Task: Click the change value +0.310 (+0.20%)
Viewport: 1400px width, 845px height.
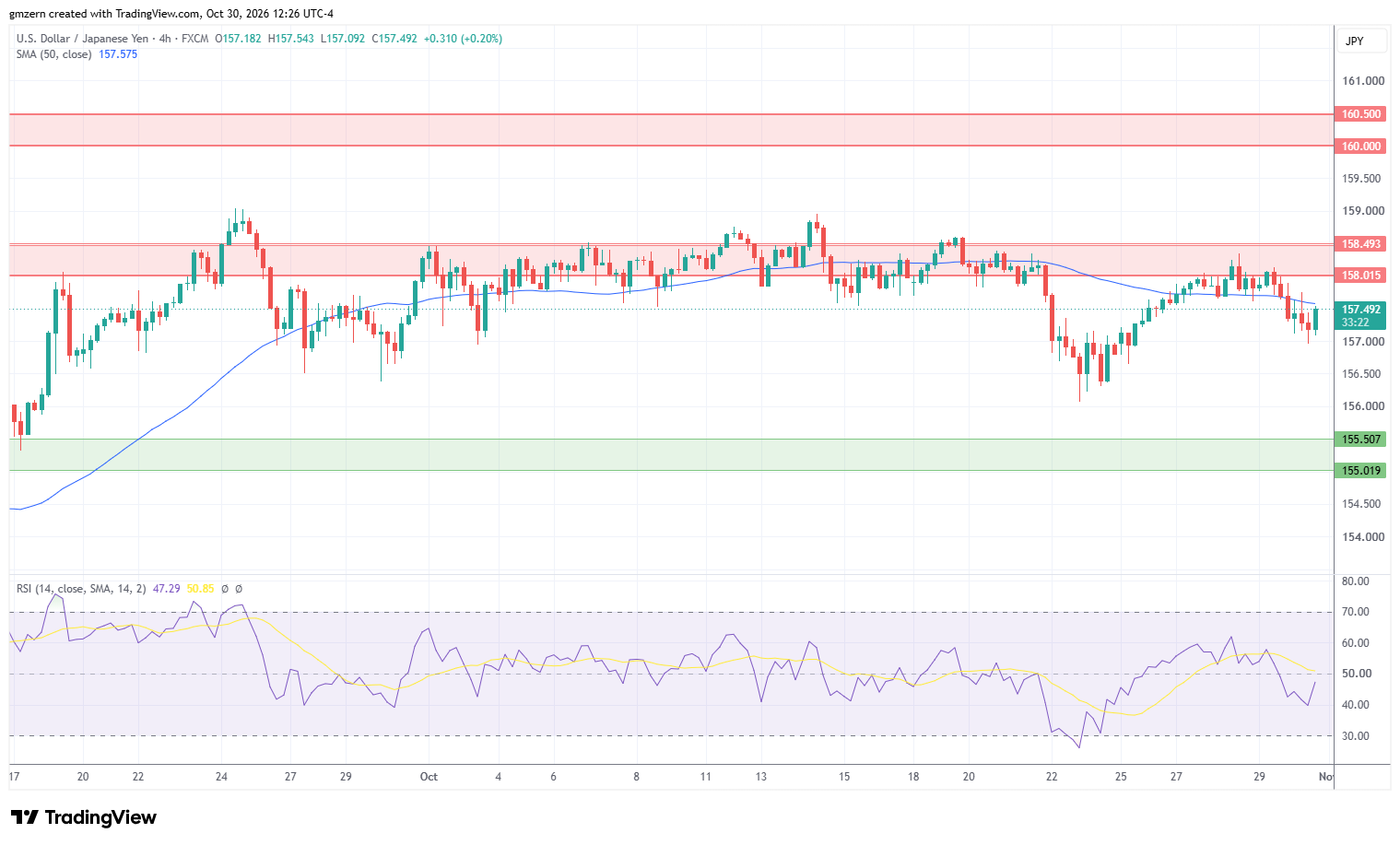Action: (x=463, y=39)
